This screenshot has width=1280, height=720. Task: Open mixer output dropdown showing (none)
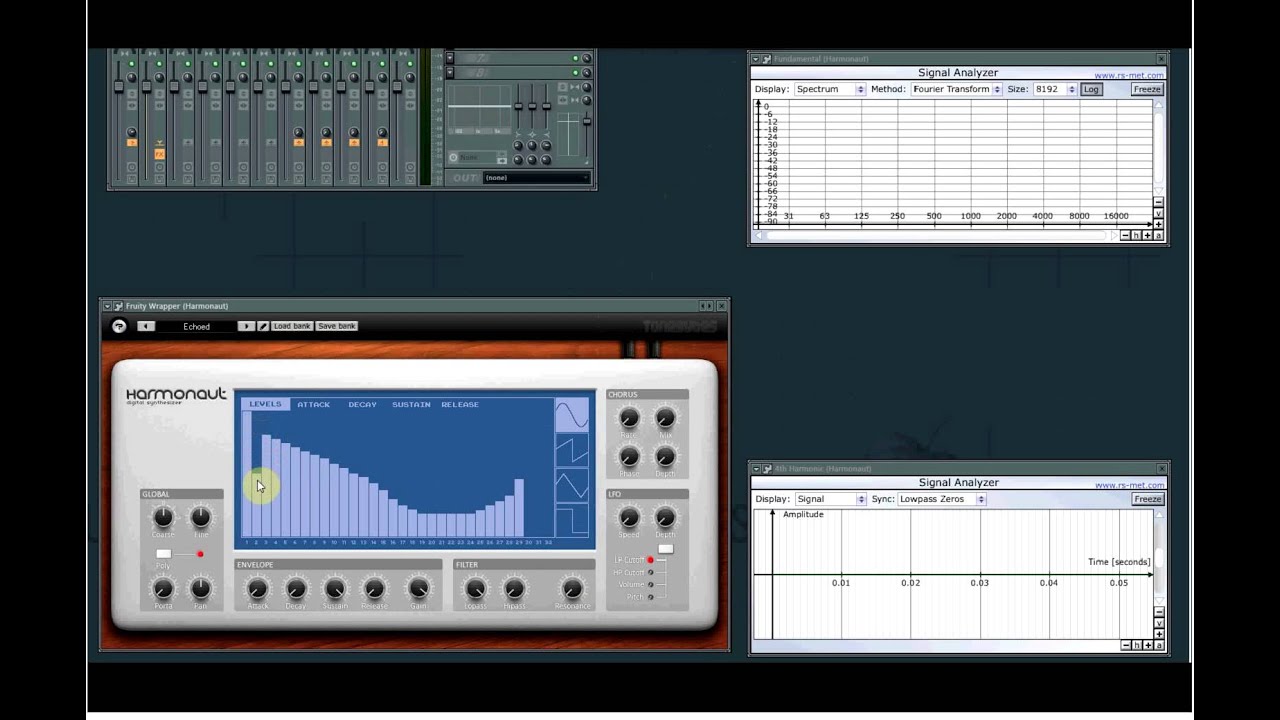(x=536, y=178)
